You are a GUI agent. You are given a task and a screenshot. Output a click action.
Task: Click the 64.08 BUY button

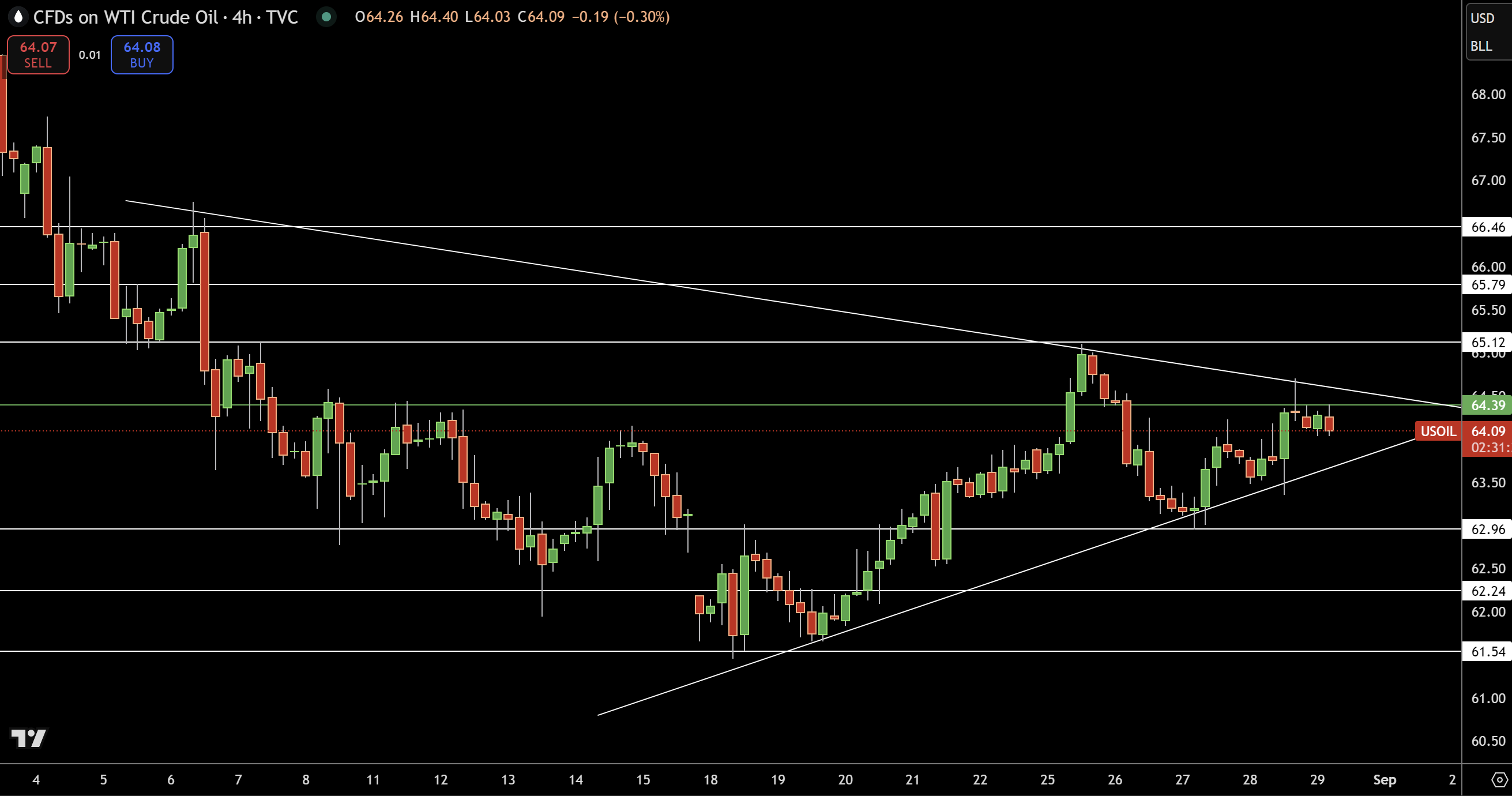pyautogui.click(x=141, y=55)
